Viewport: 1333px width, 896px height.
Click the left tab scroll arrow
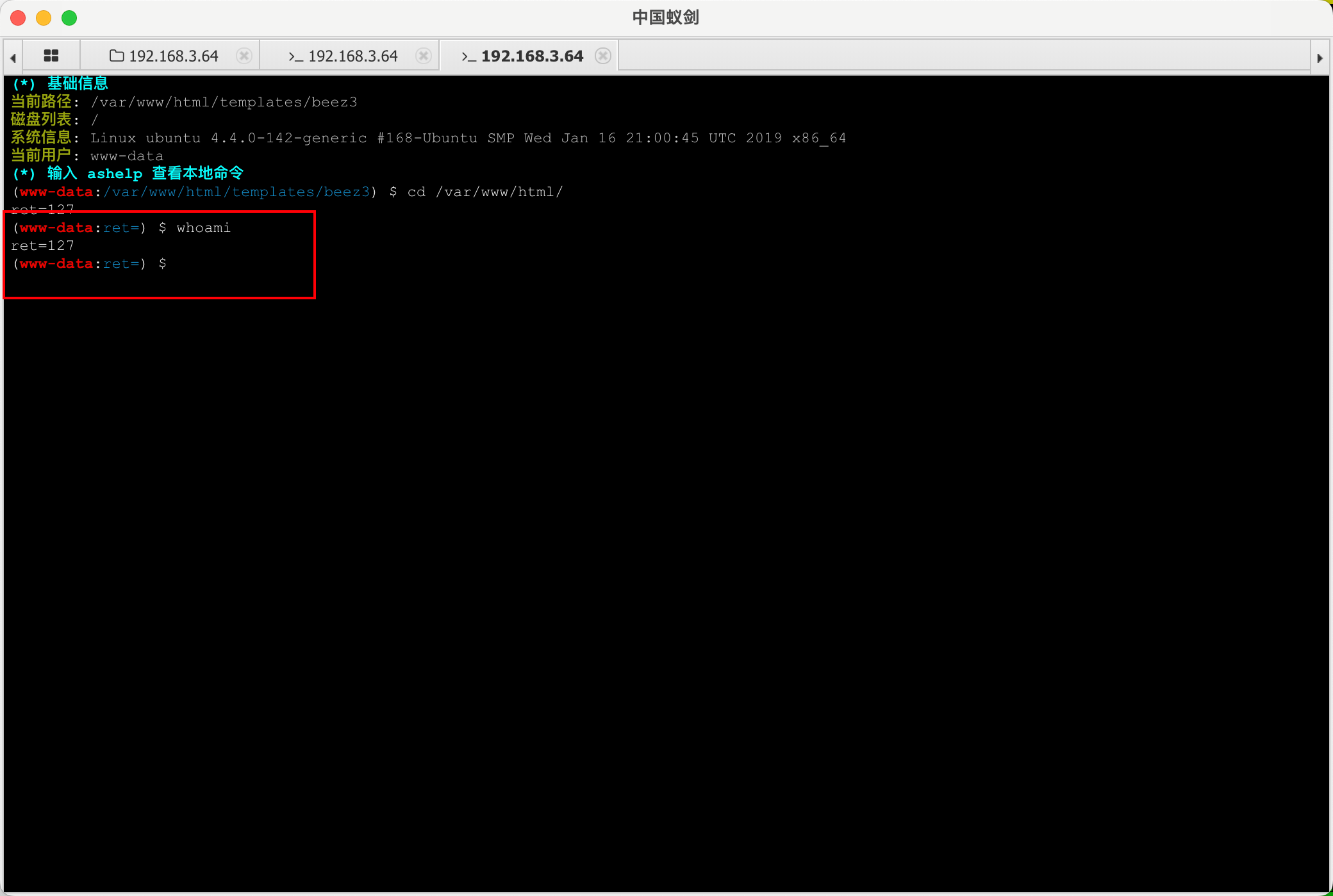click(13, 58)
